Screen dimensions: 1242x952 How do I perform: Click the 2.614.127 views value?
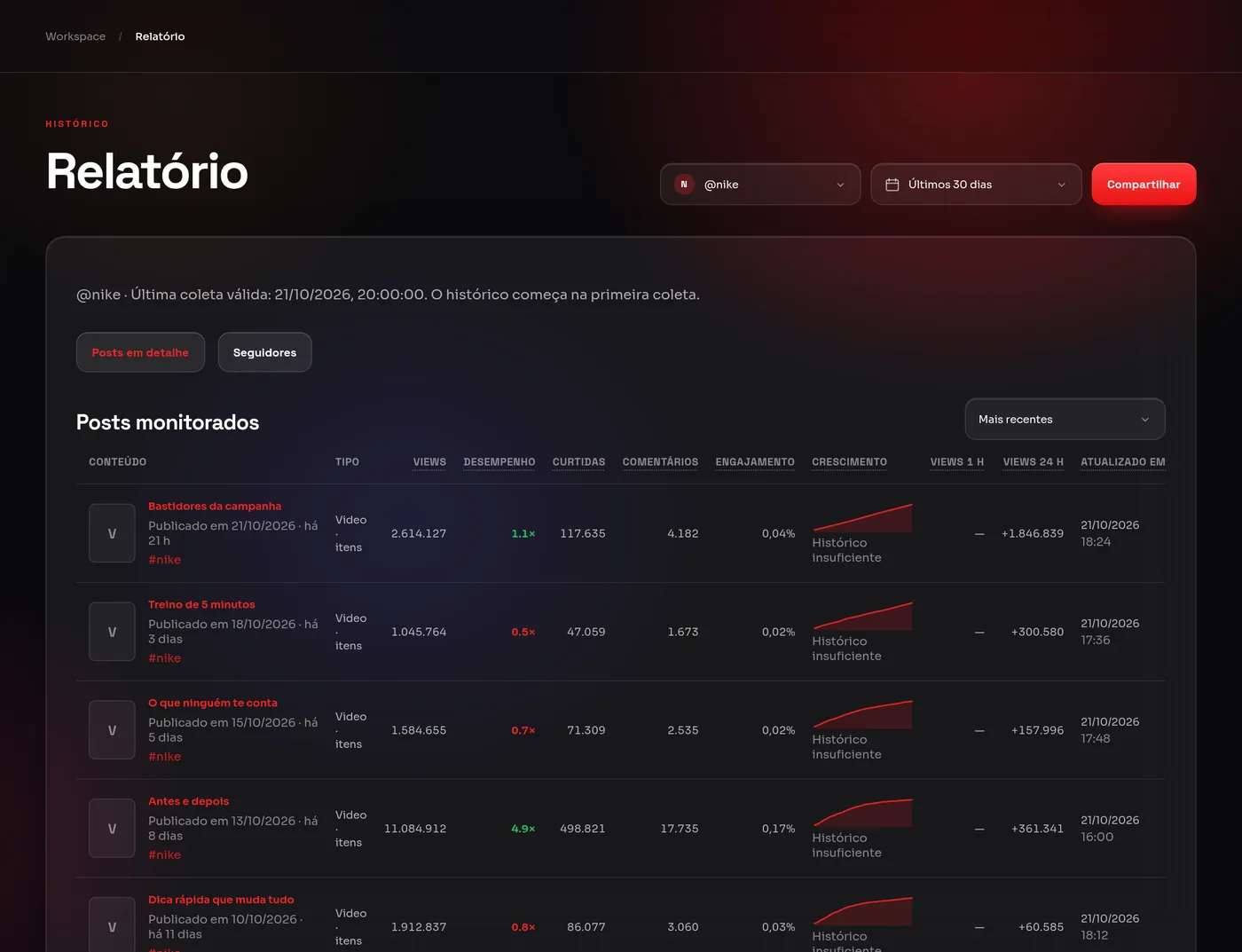coord(419,533)
